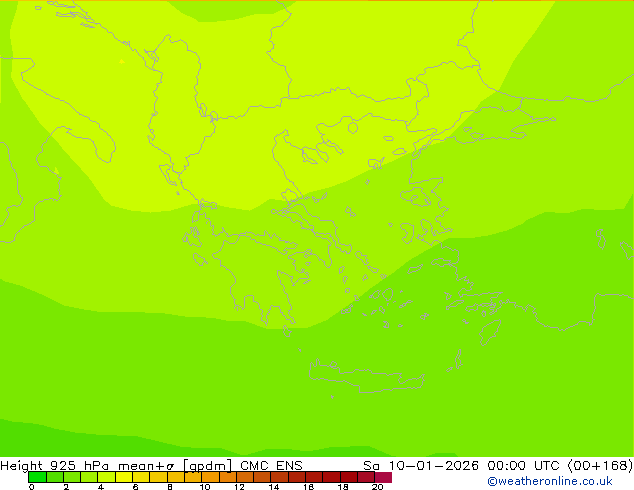Click the legend scale number 18

pyautogui.click(x=343, y=487)
